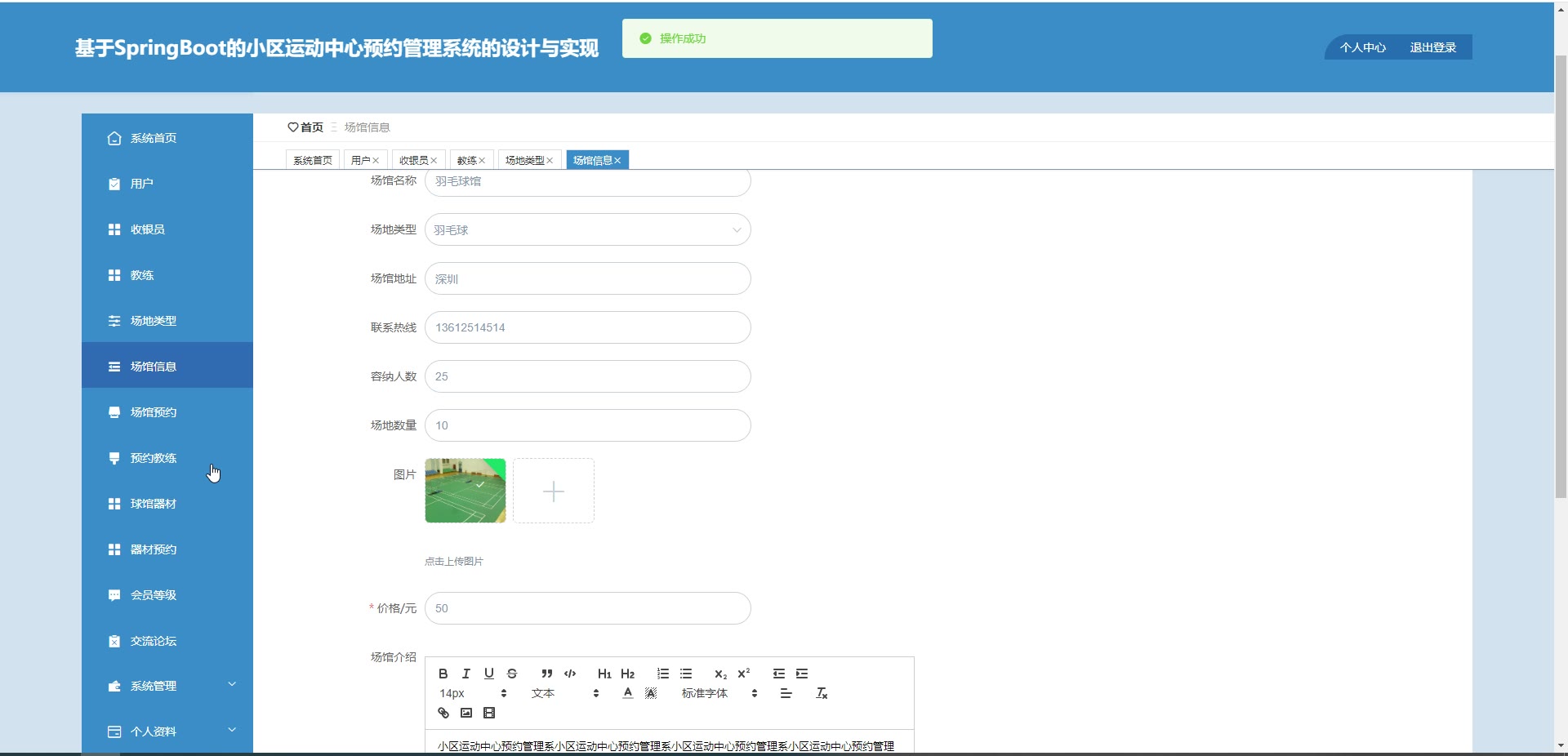Open 场馆预约 in the sidebar
1568x756 pixels.
click(x=167, y=412)
